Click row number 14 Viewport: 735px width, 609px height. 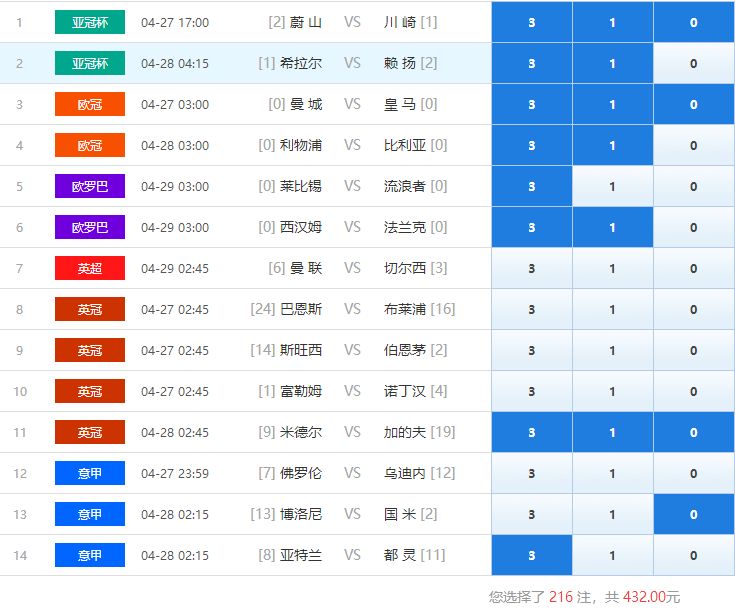20,556
